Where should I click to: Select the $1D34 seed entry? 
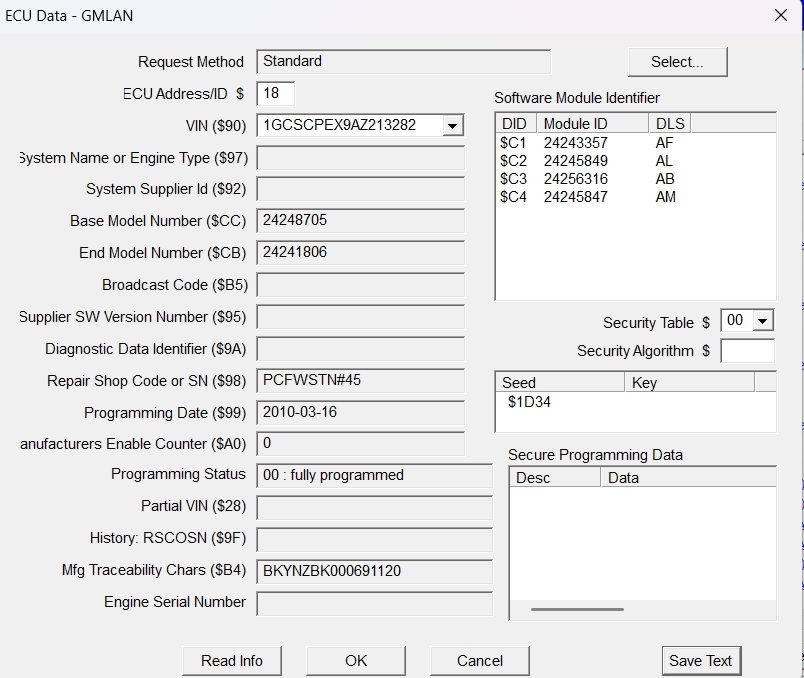tap(529, 402)
